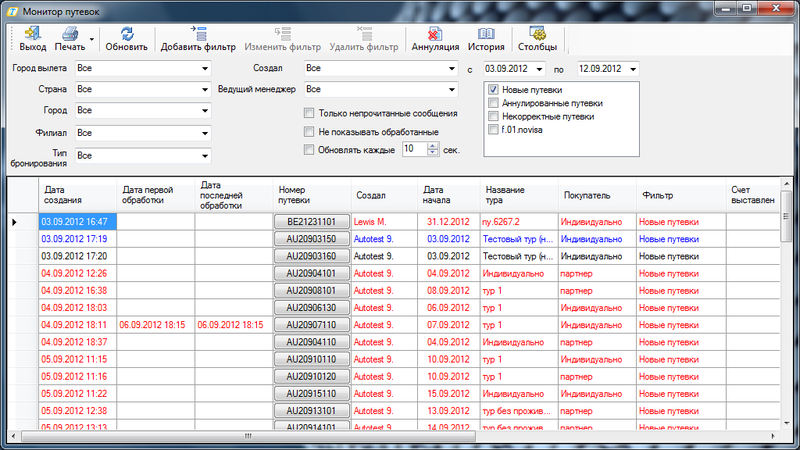Sort by the Дата создания column header
The image size is (800, 450).
(x=78, y=194)
